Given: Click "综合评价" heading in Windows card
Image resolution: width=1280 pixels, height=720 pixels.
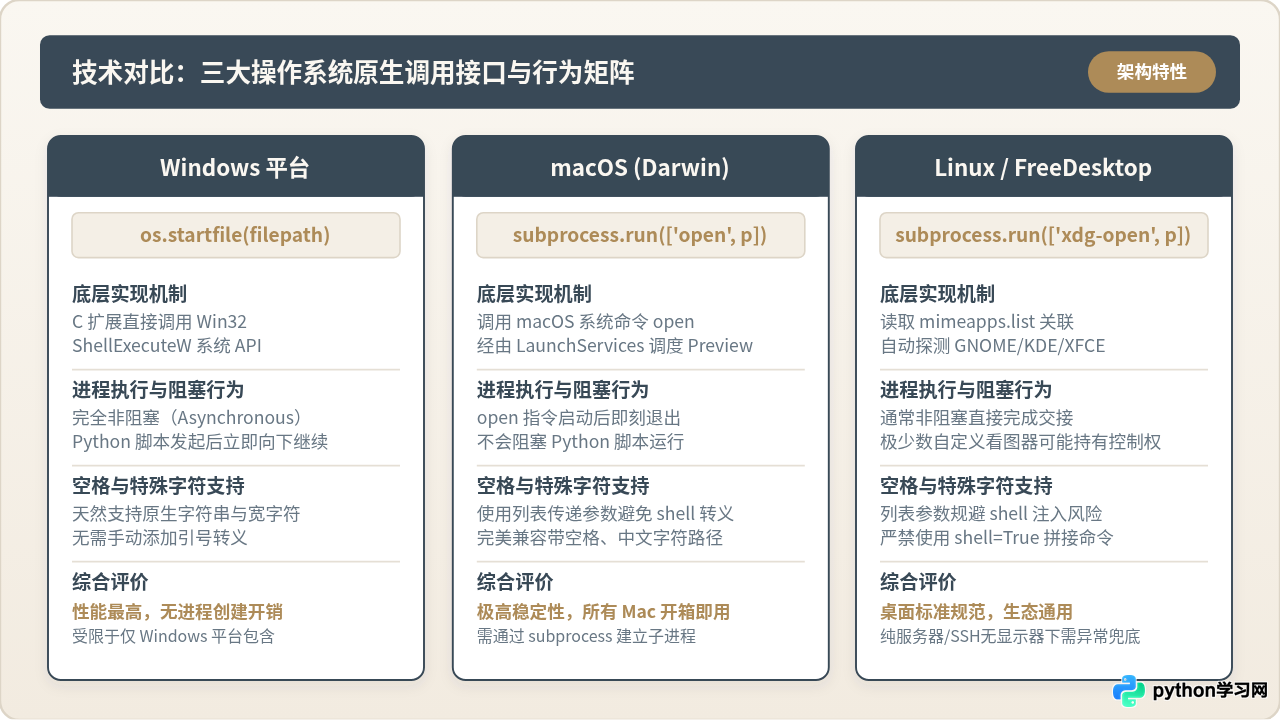Looking at the screenshot, I should (110, 582).
